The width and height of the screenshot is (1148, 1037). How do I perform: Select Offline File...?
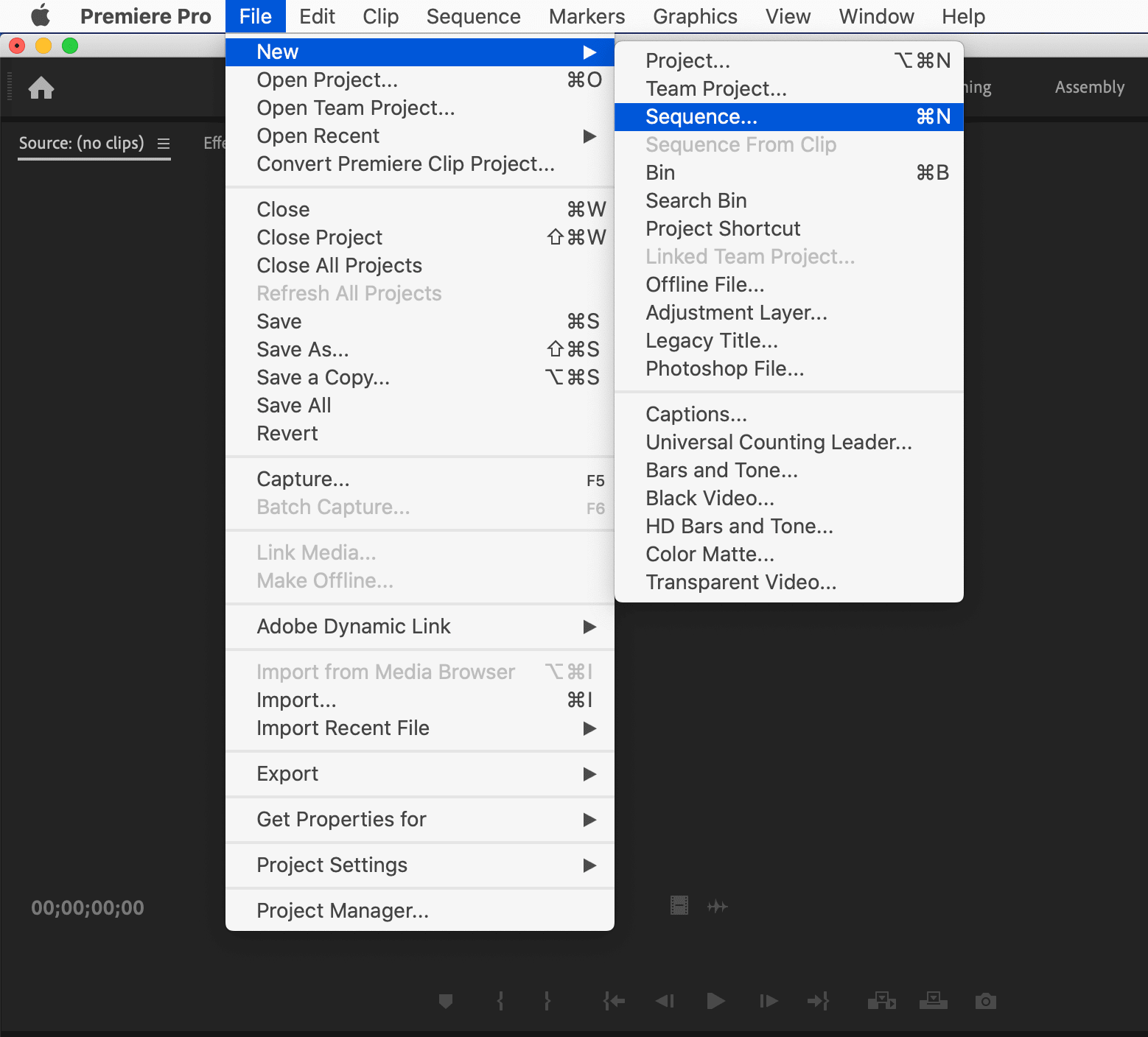click(789, 285)
